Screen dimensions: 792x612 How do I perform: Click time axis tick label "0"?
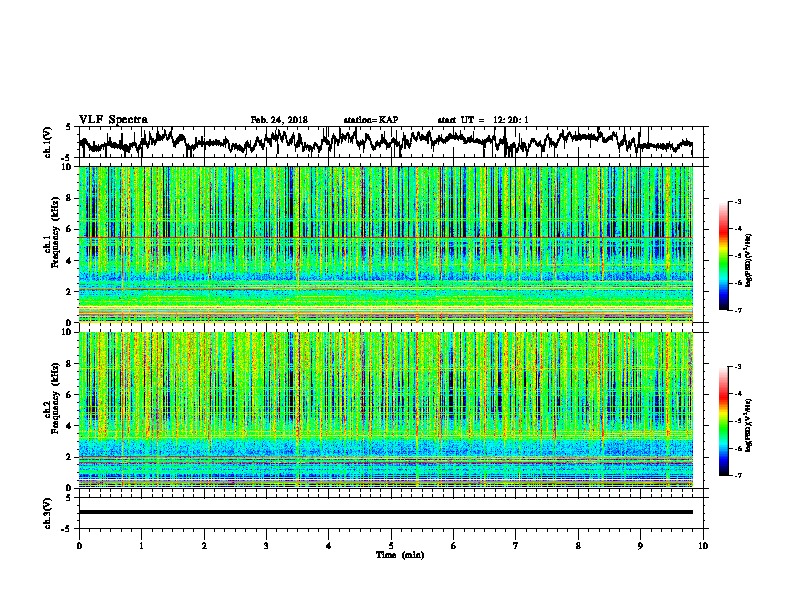pyautogui.click(x=79, y=546)
